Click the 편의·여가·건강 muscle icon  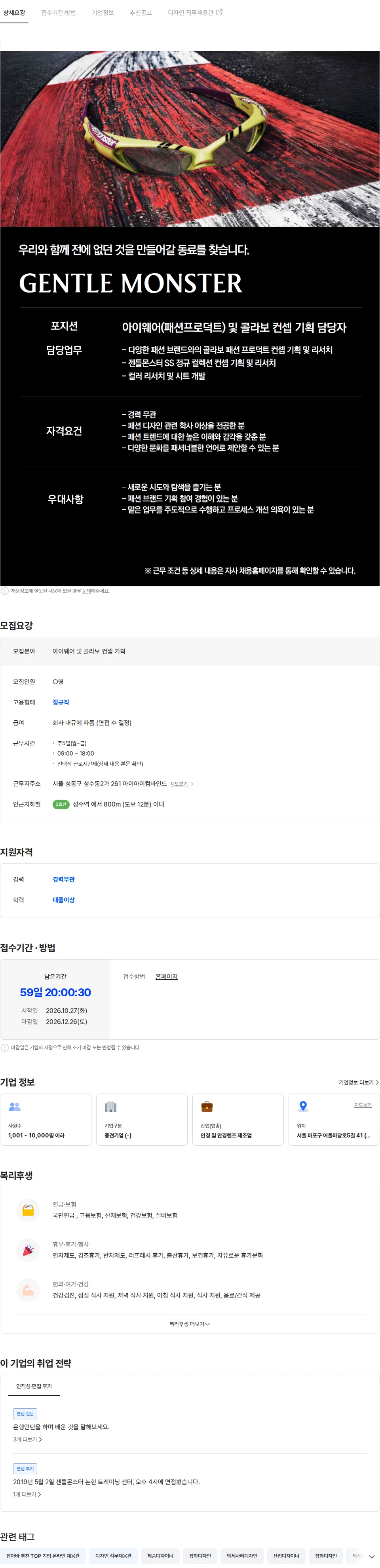tap(28, 1290)
